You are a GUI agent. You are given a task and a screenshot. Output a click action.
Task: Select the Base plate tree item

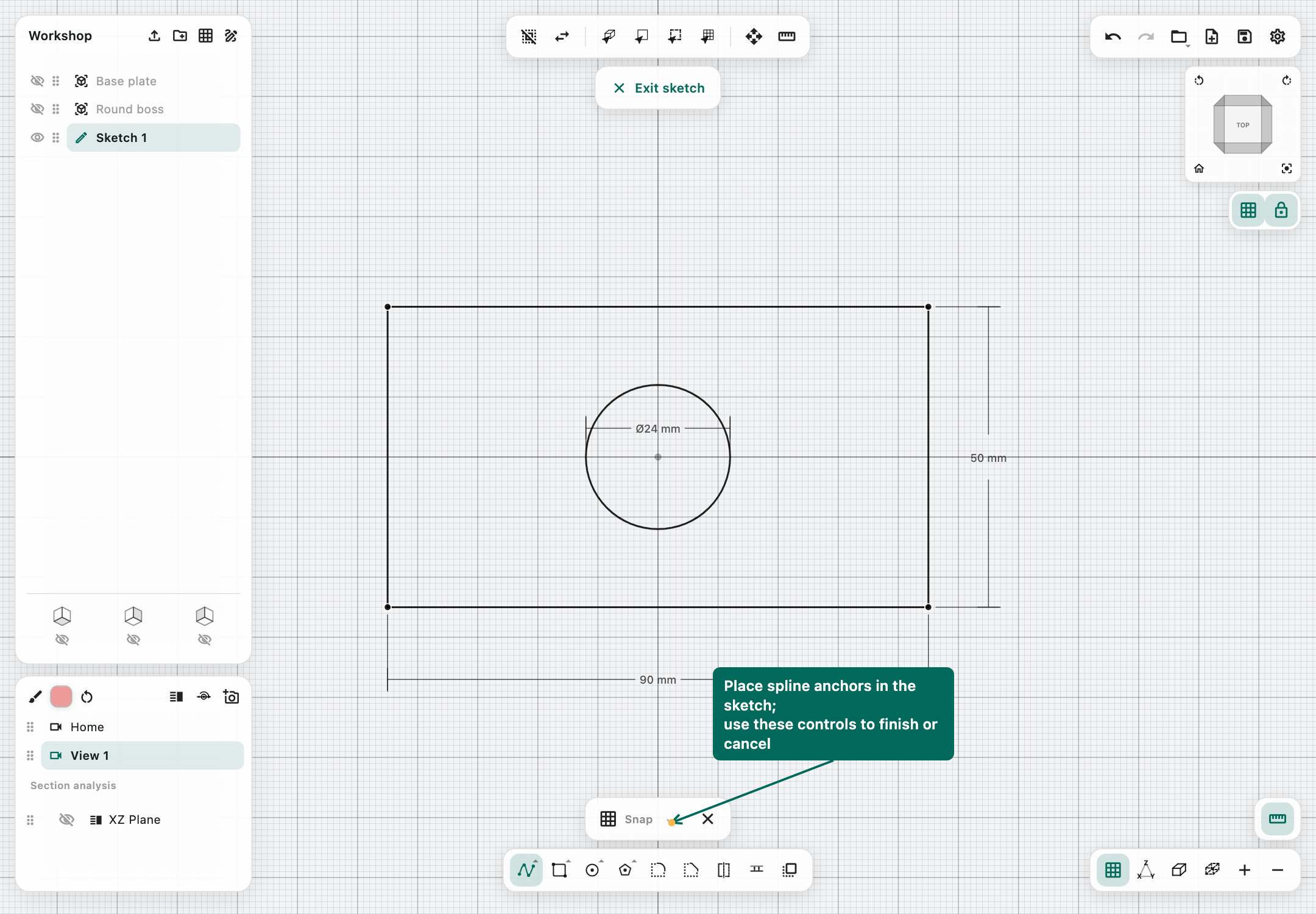tap(154, 81)
